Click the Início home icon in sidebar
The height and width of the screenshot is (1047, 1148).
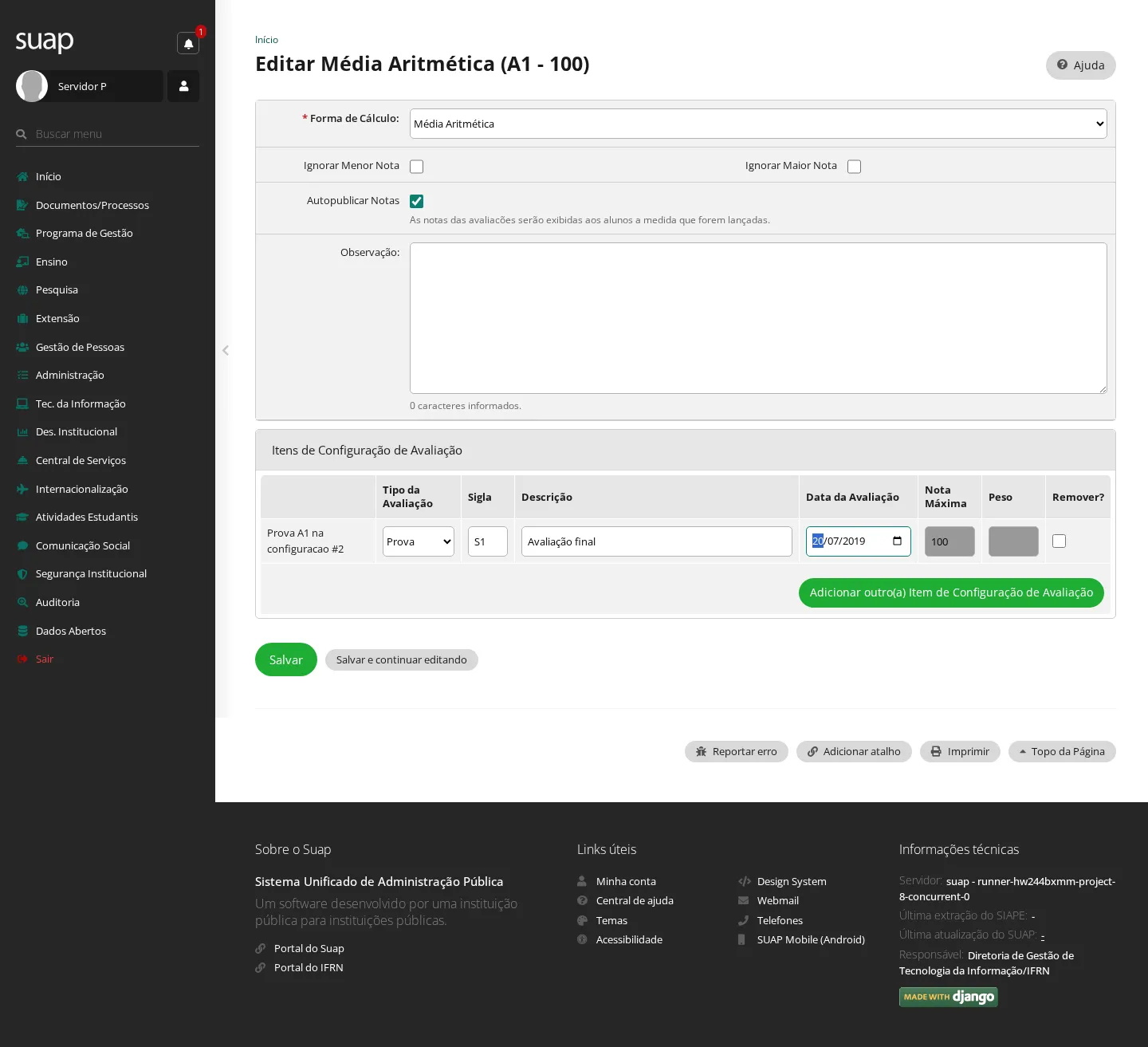[x=22, y=177]
